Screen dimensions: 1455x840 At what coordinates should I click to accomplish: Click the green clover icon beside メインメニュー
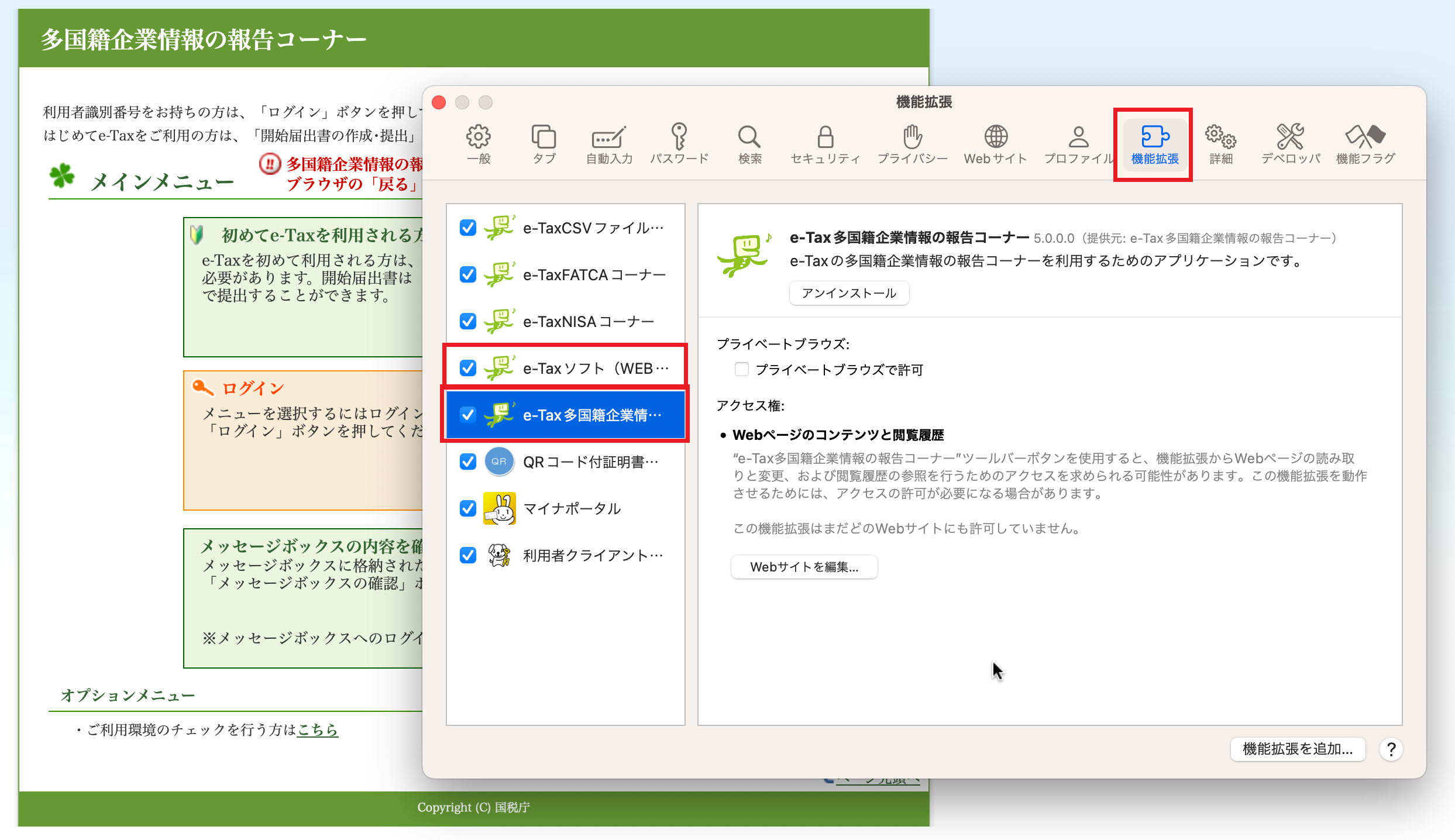pos(62,175)
